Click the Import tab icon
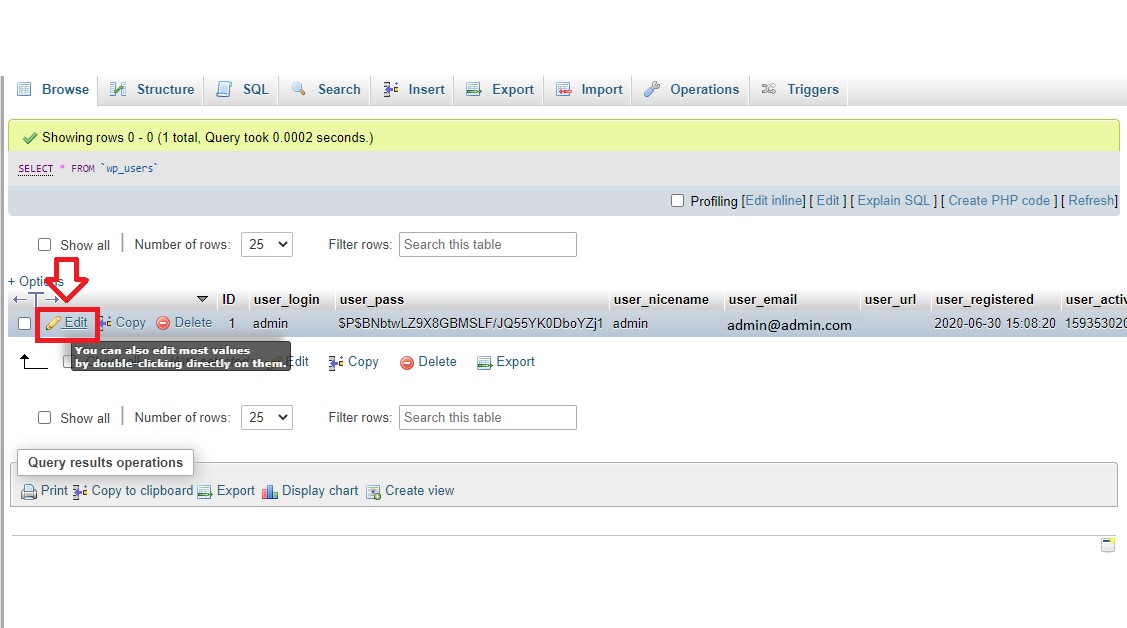 pyautogui.click(x=564, y=89)
